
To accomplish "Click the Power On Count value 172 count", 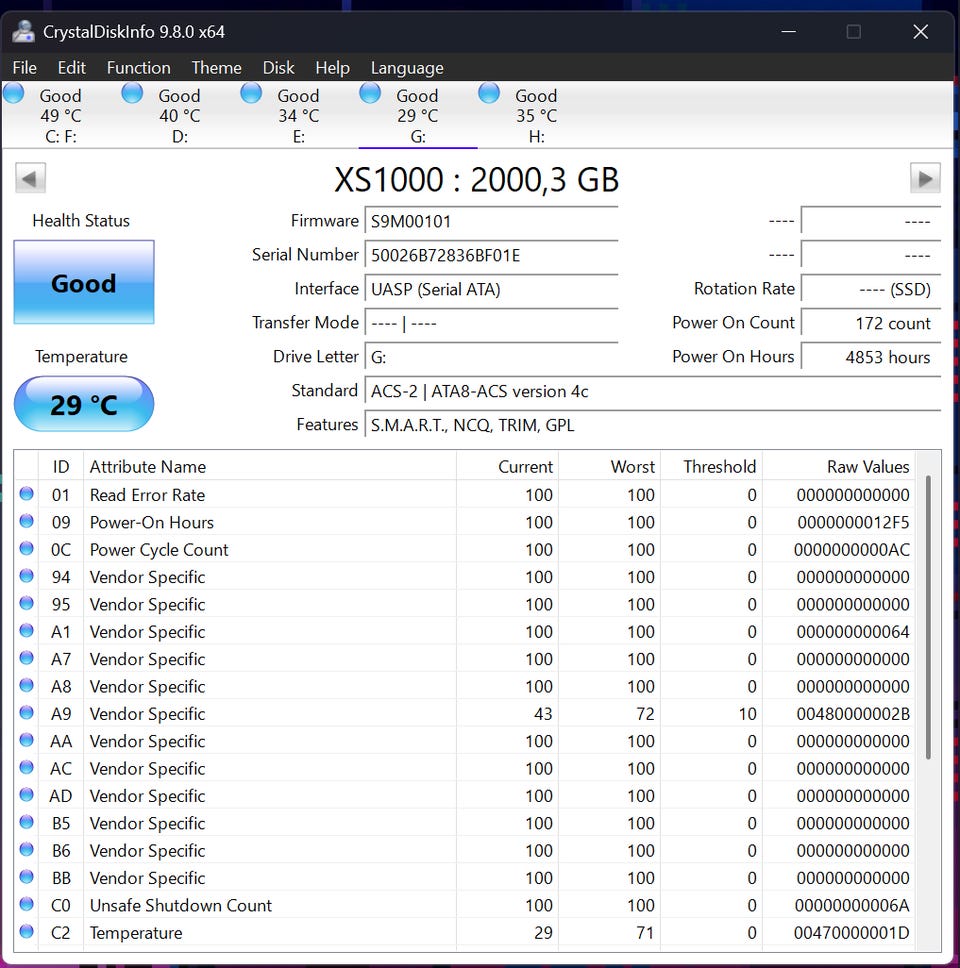I will point(871,323).
